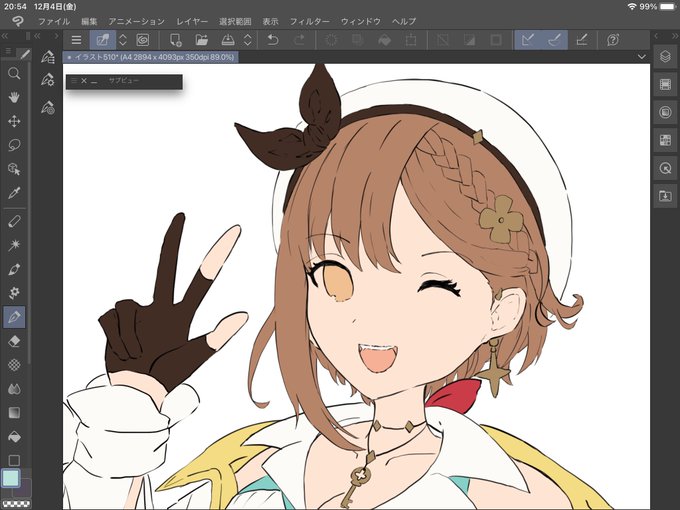Viewport: 680px width, 510px height.
Task: Collapse the left dock with far-left double arrow
Action: (x=5, y=36)
